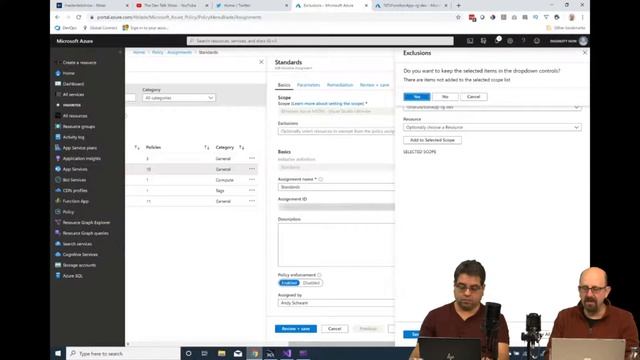Go to Assignments in the breadcrumb
Image resolution: width=640 pixels, height=360 pixels.
pos(179,52)
